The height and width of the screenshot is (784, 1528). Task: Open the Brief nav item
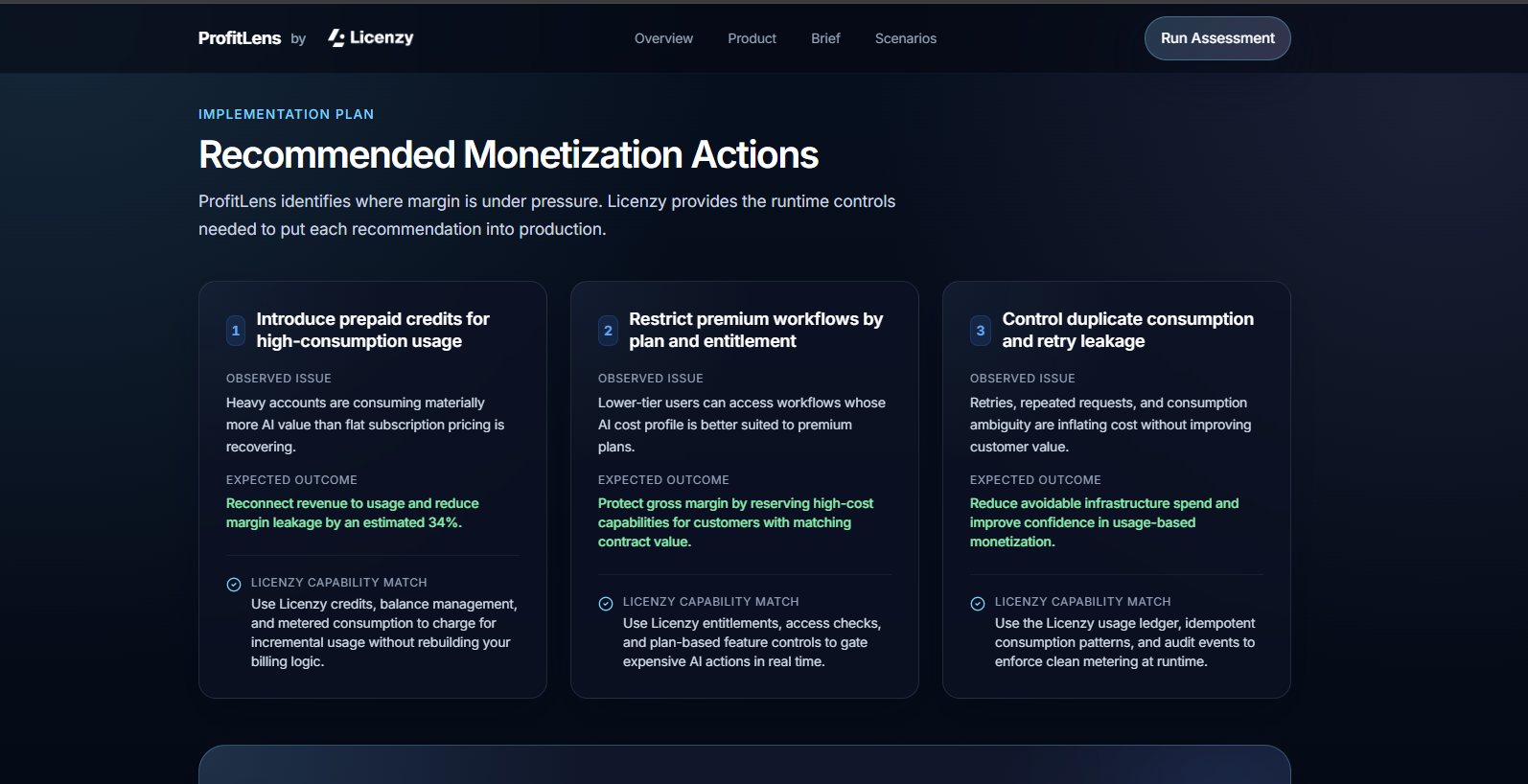pyautogui.click(x=825, y=38)
